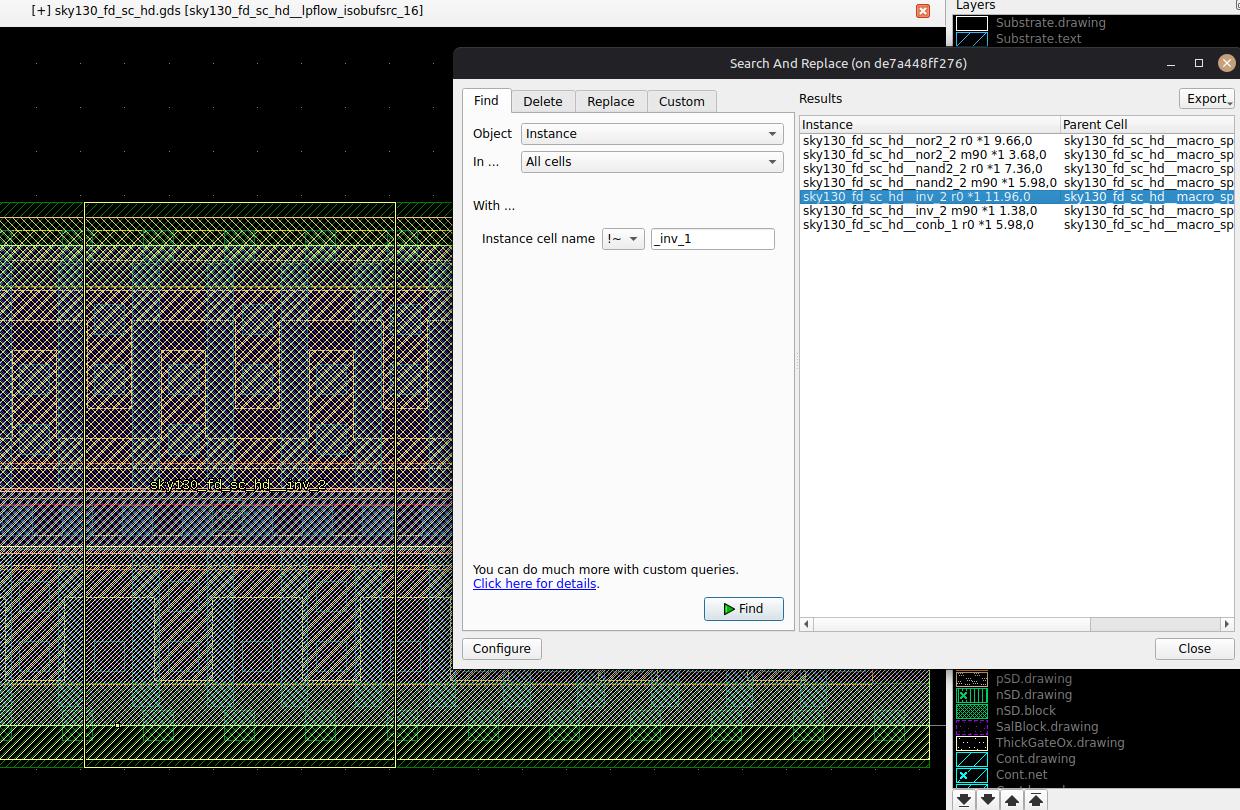The height and width of the screenshot is (810, 1240).
Task: Select Substrate.drawing layer entry
Action: pos(1050,23)
